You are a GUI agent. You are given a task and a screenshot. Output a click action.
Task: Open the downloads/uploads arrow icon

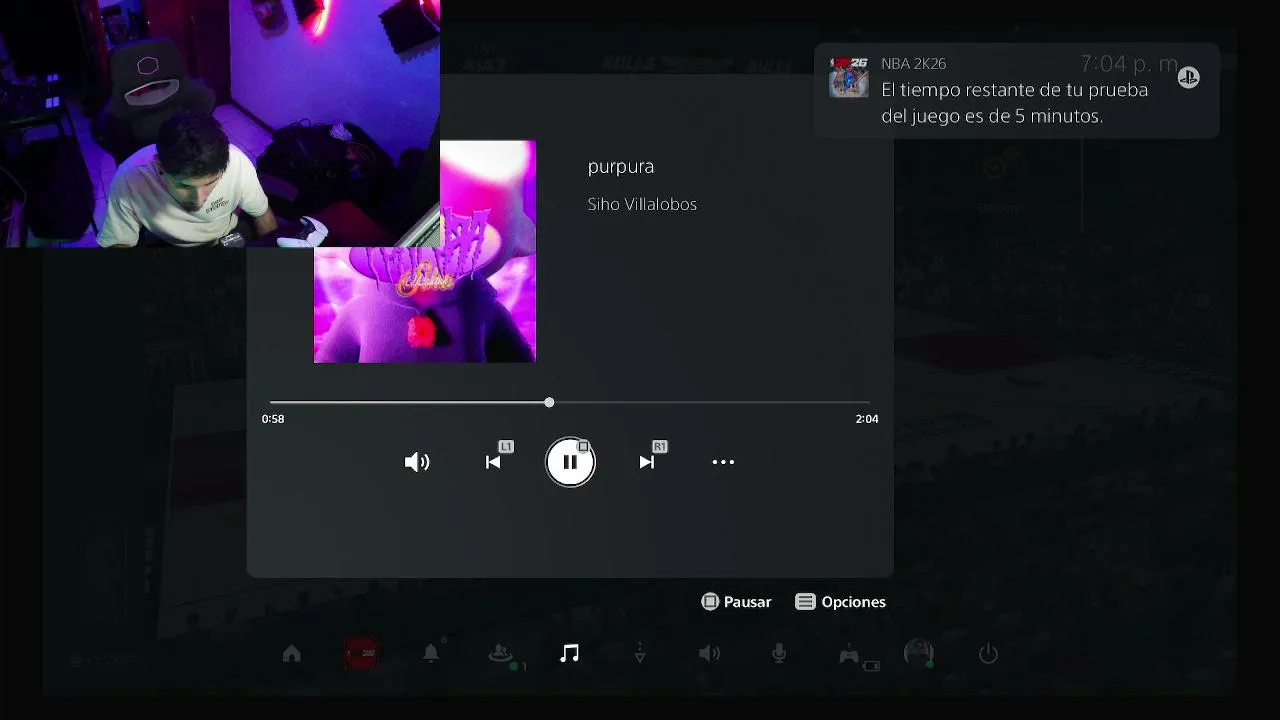click(640, 654)
